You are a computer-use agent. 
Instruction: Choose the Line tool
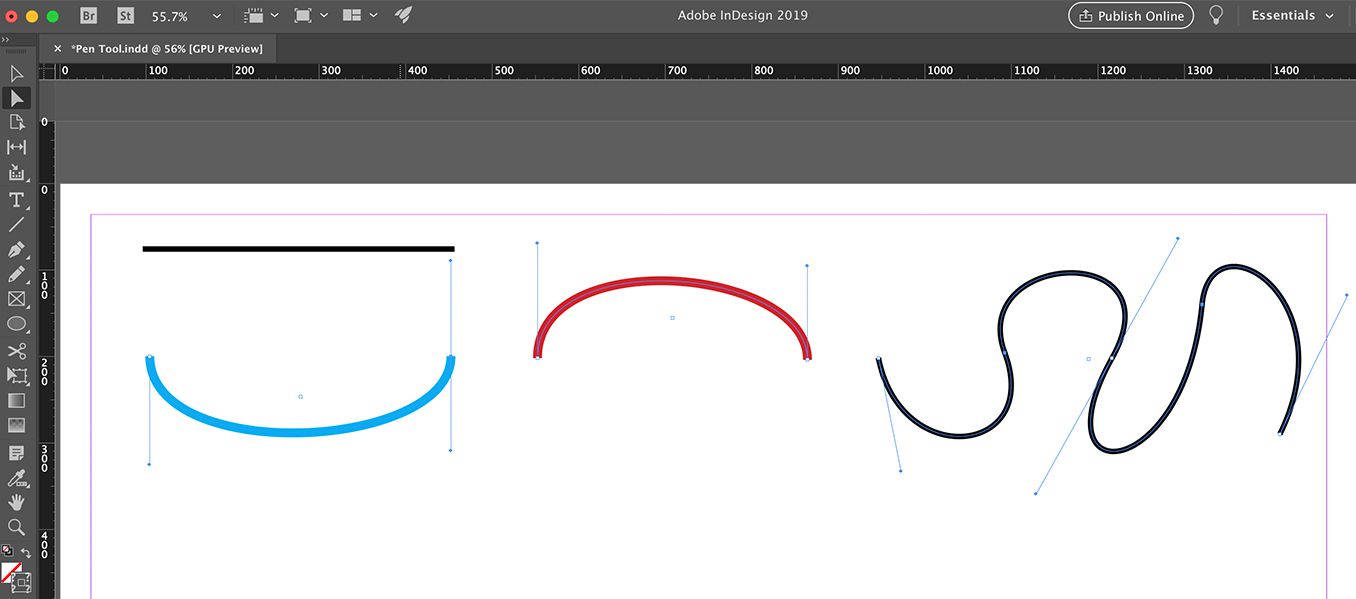[x=16, y=224]
